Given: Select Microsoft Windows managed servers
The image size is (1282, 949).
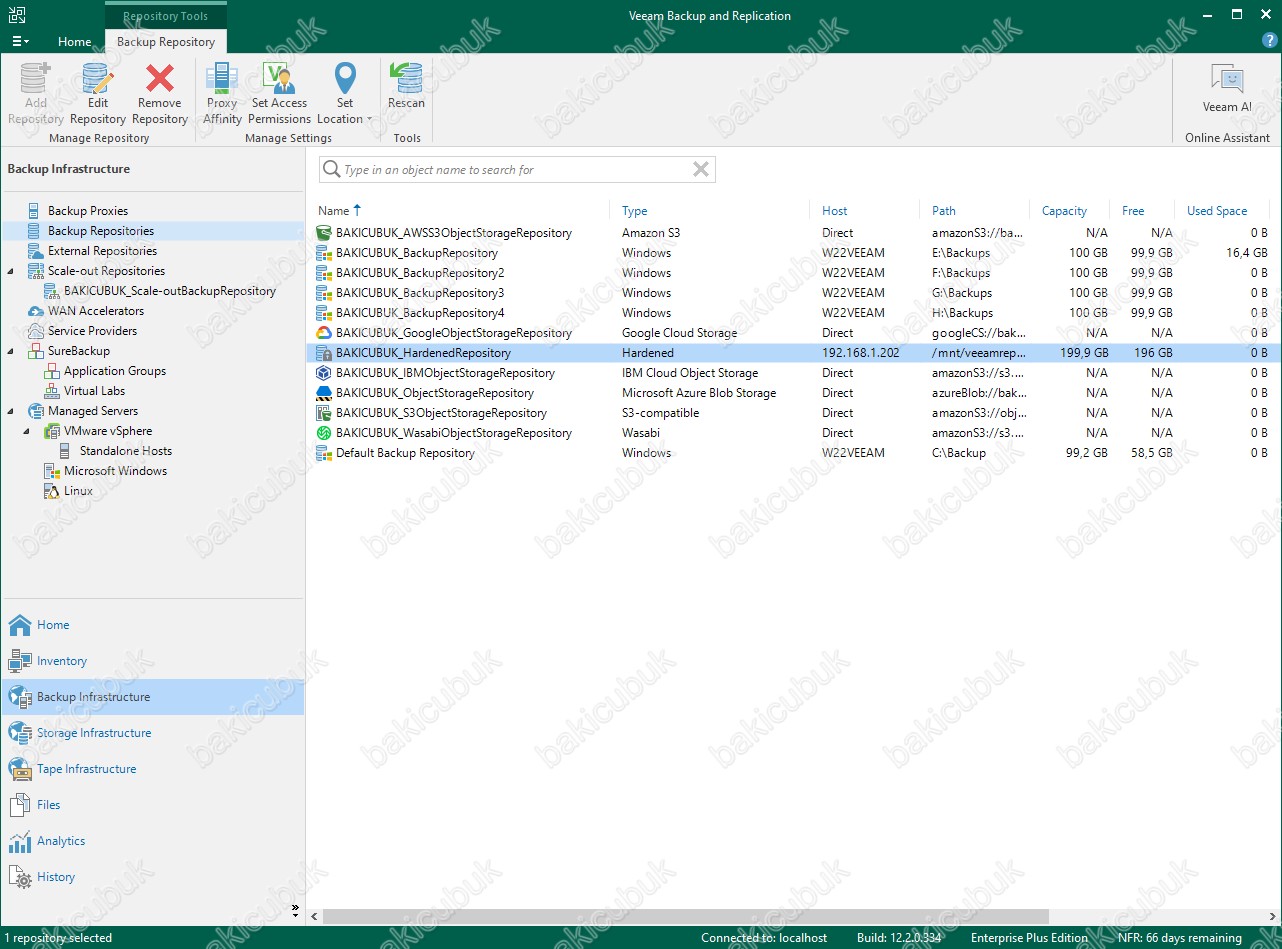Looking at the screenshot, I should 115,471.
